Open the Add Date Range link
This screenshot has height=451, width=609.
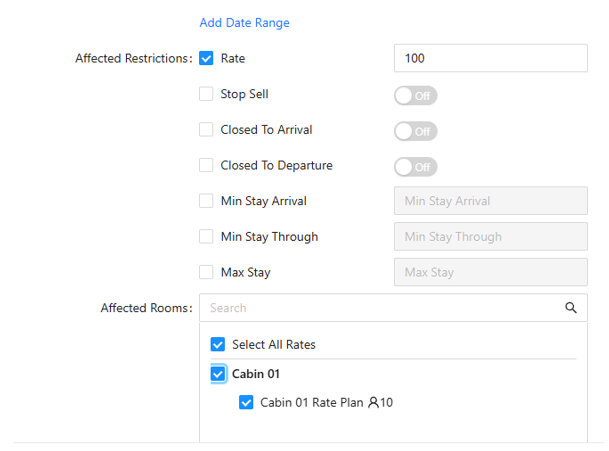tap(244, 23)
